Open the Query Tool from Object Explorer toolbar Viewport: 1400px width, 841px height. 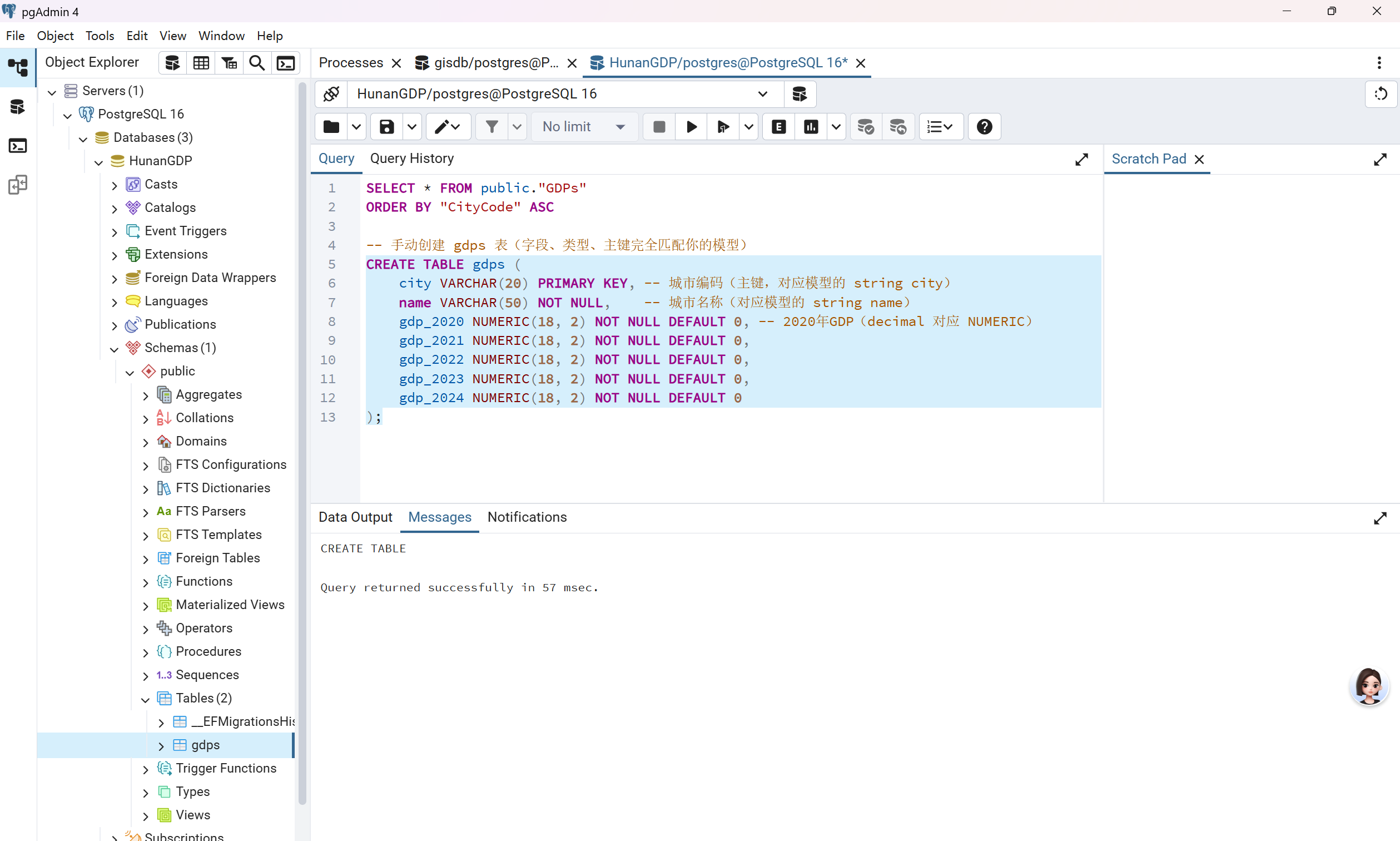[x=172, y=62]
